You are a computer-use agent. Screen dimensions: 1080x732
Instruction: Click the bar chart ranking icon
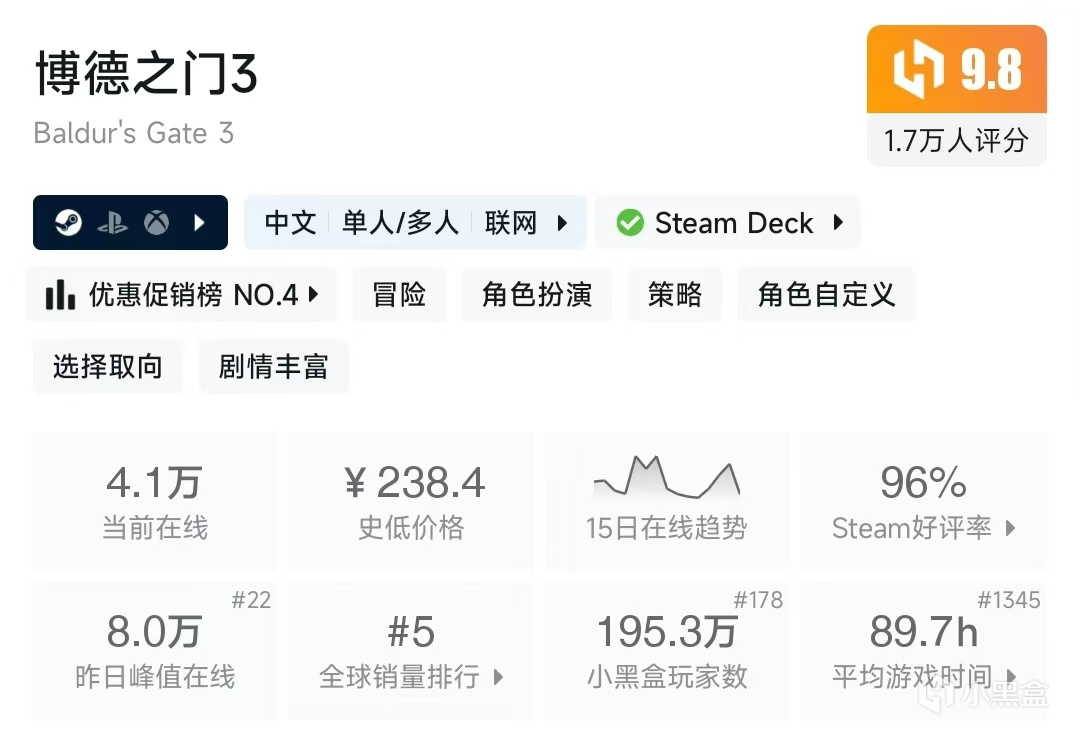61,295
